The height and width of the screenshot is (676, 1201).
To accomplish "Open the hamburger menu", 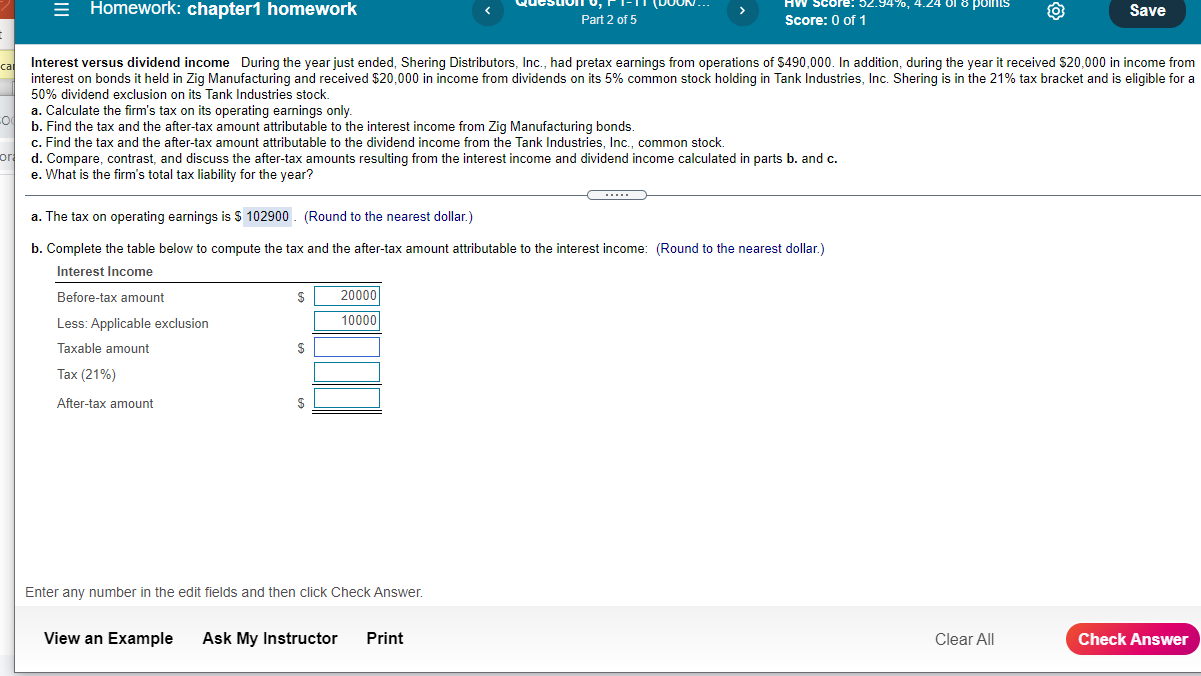I will [x=60, y=10].
